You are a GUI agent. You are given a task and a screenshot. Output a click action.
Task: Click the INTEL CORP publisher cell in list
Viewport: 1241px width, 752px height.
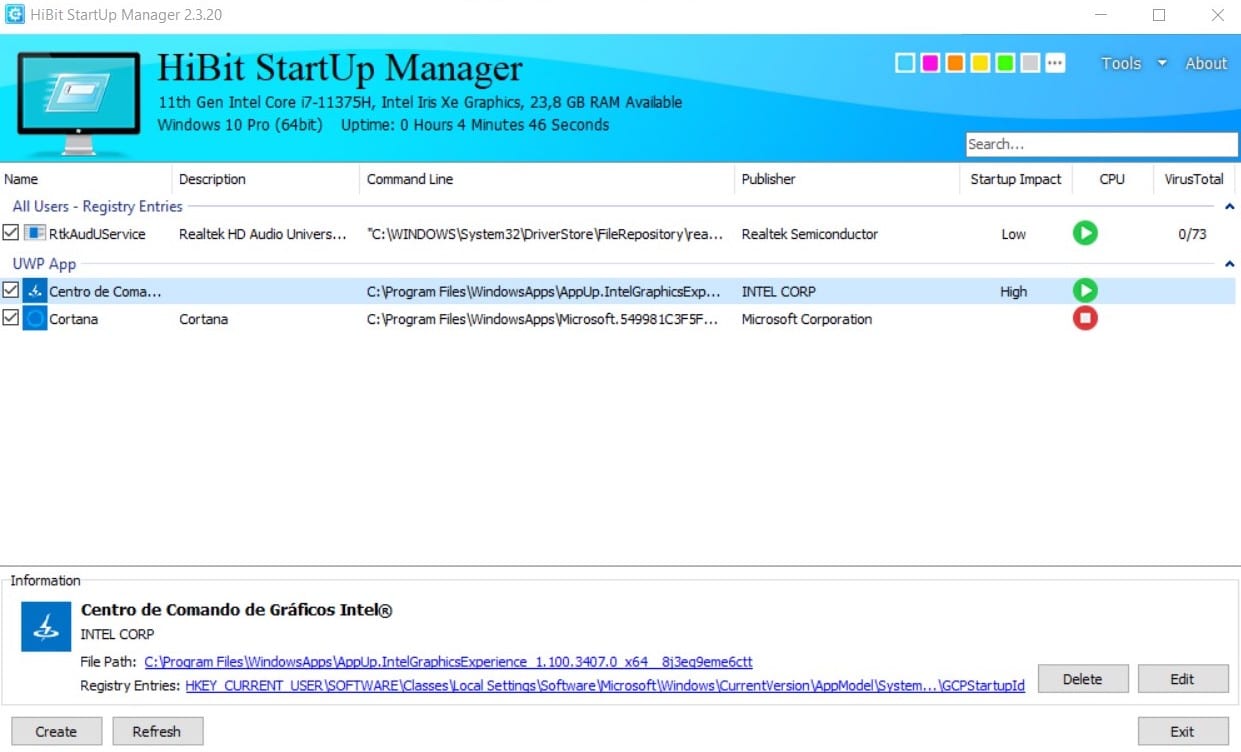(778, 292)
